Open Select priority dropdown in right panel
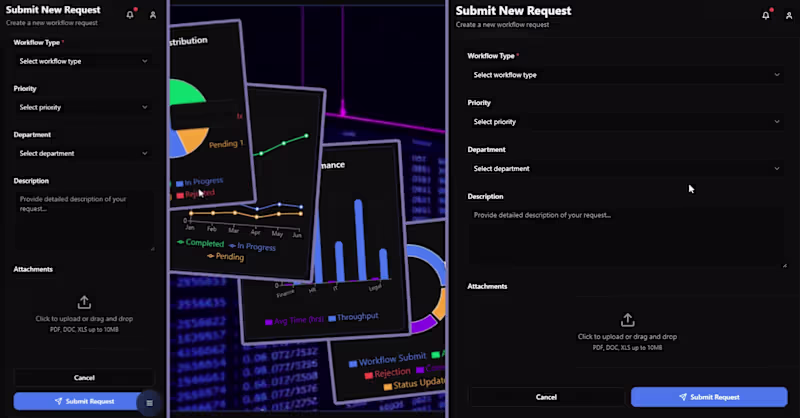The width and height of the screenshot is (800, 418). tap(627, 122)
